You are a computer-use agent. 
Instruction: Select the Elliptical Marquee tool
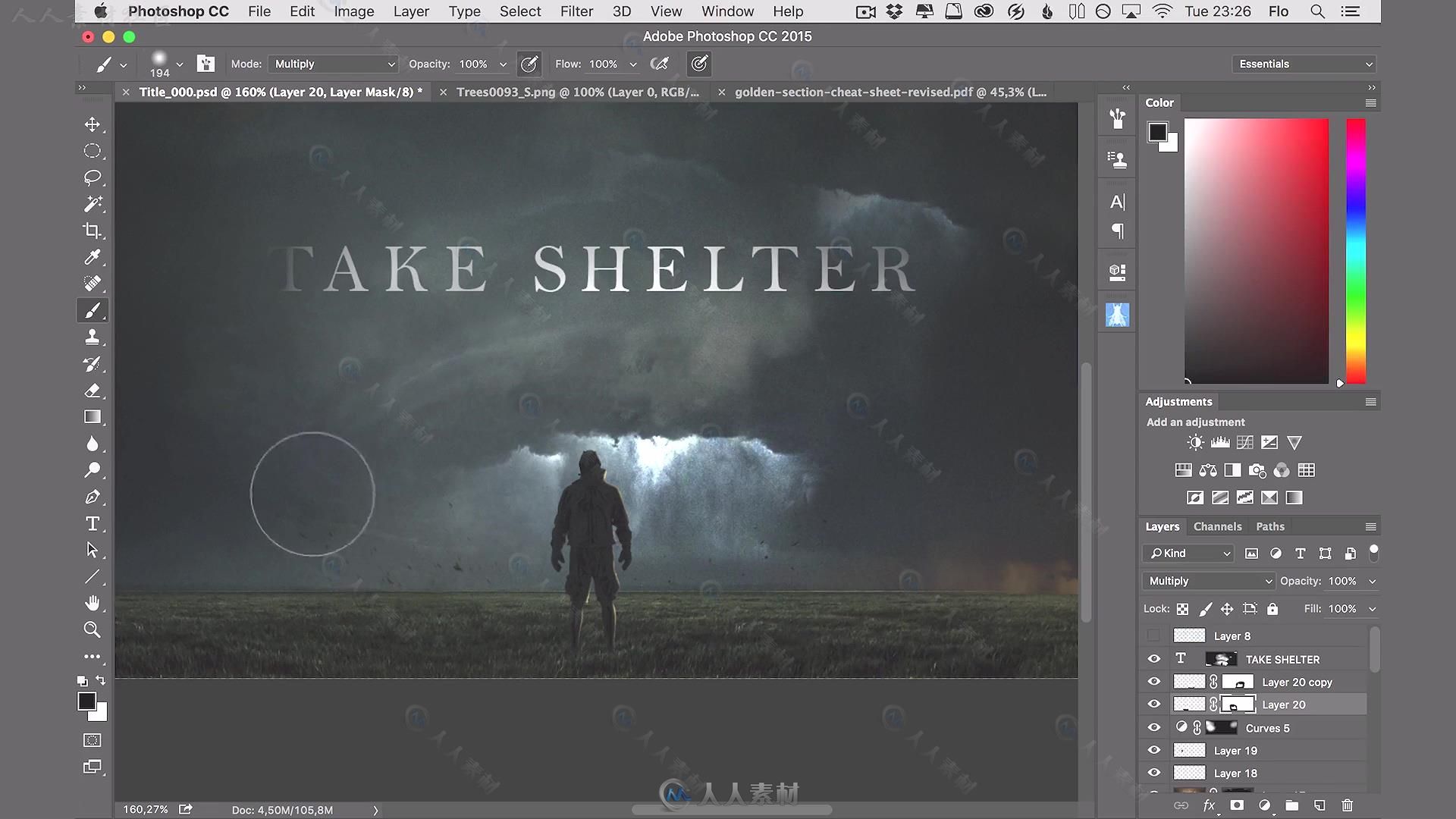(x=93, y=151)
